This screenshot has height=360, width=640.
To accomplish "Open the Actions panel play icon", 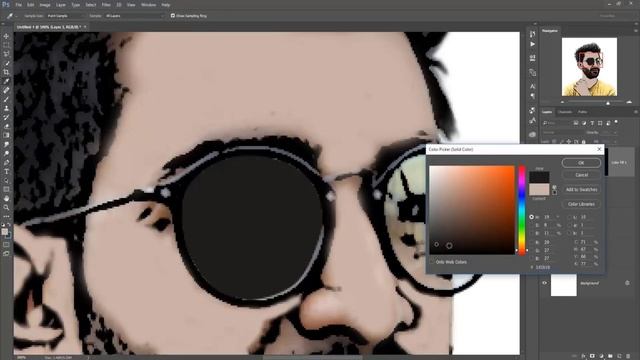I will (532, 44).
